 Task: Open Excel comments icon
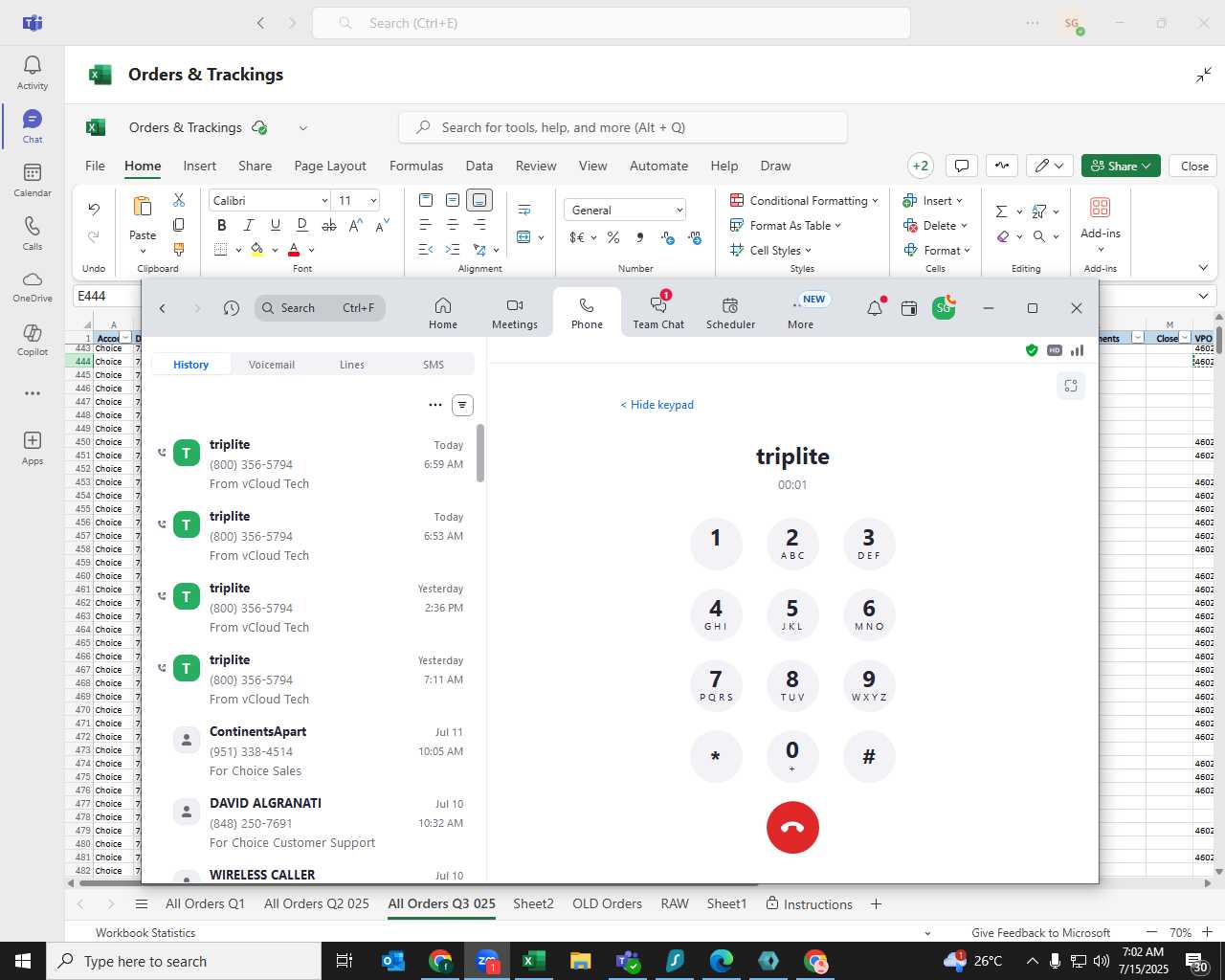pyautogui.click(x=962, y=166)
